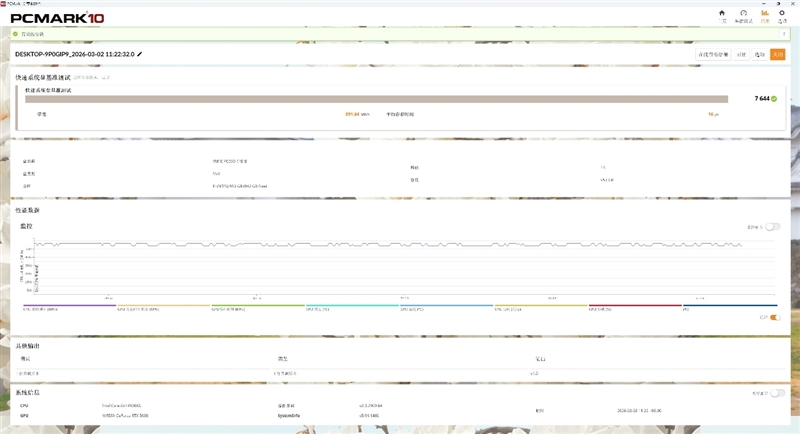Open the Home page icon

tap(722, 14)
